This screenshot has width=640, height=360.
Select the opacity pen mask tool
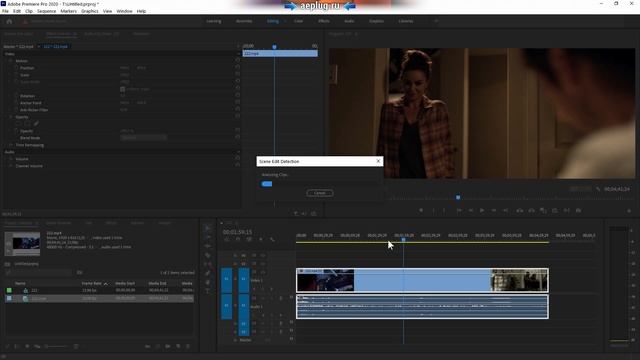pyautogui.click(x=36, y=123)
